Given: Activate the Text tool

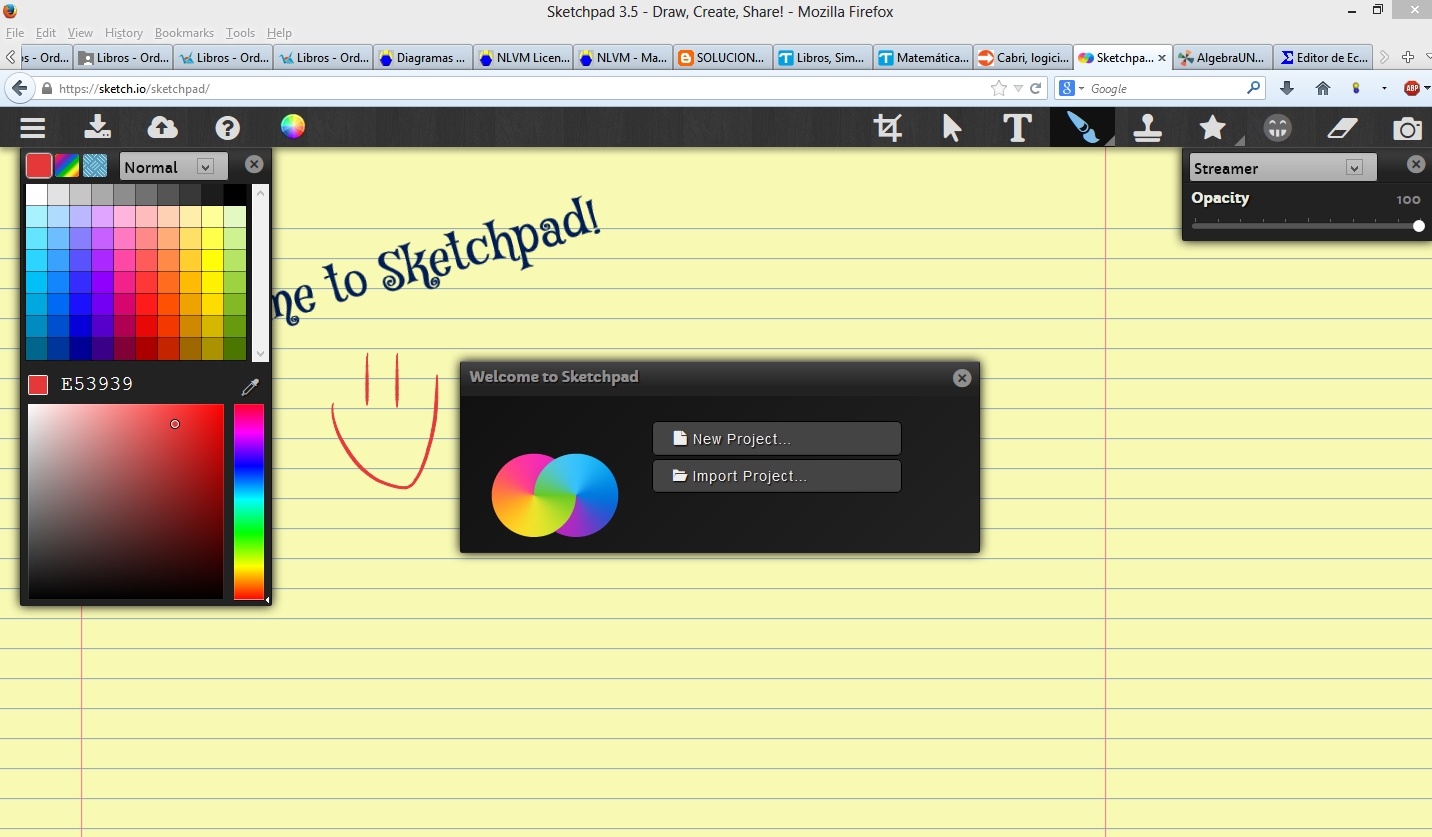Looking at the screenshot, I should (1017, 128).
